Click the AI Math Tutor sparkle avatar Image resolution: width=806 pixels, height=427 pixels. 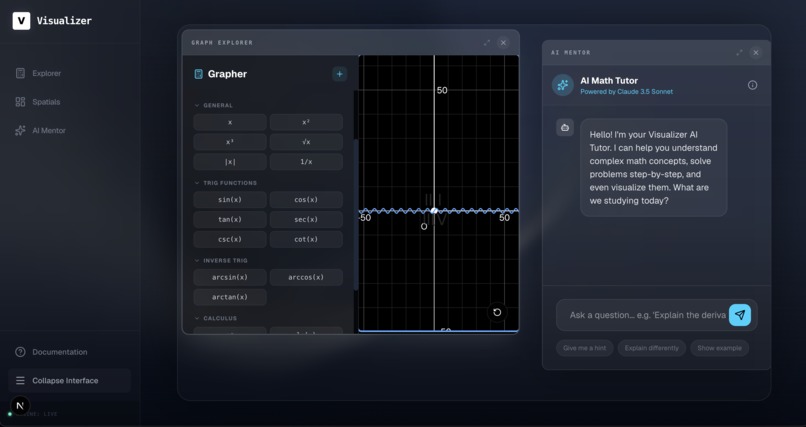click(x=563, y=85)
